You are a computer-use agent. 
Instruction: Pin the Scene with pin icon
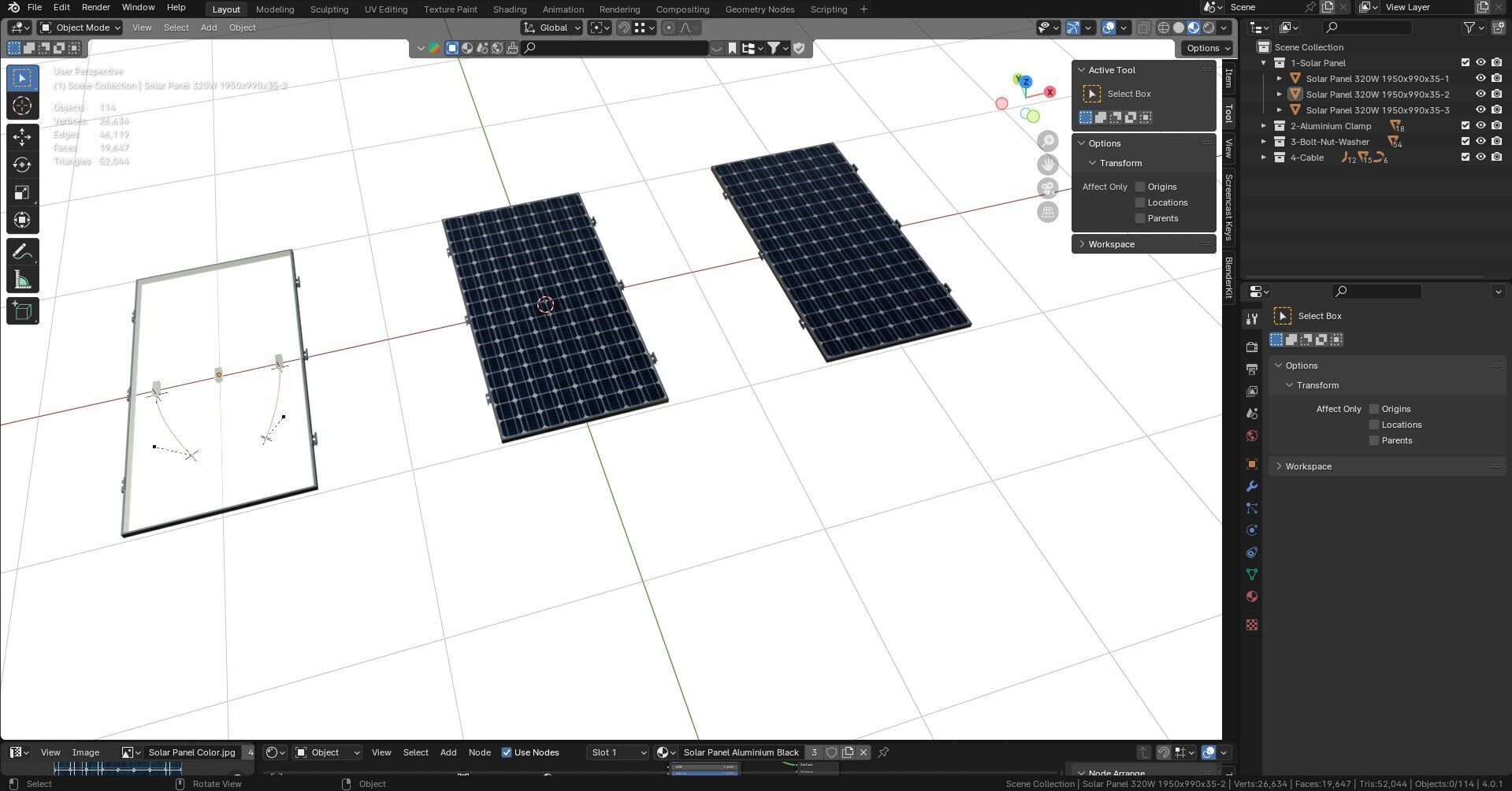pyautogui.click(x=1310, y=7)
